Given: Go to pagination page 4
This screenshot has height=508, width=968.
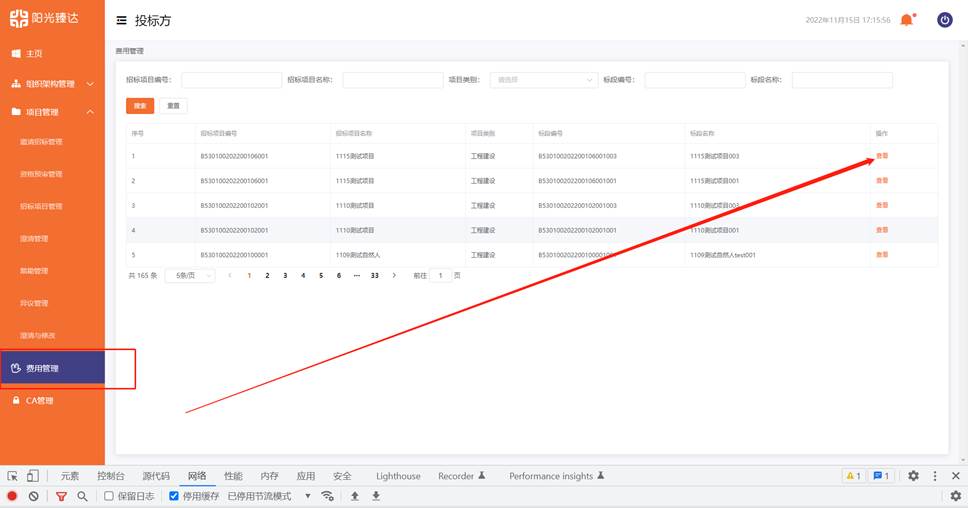Looking at the screenshot, I should [x=303, y=275].
